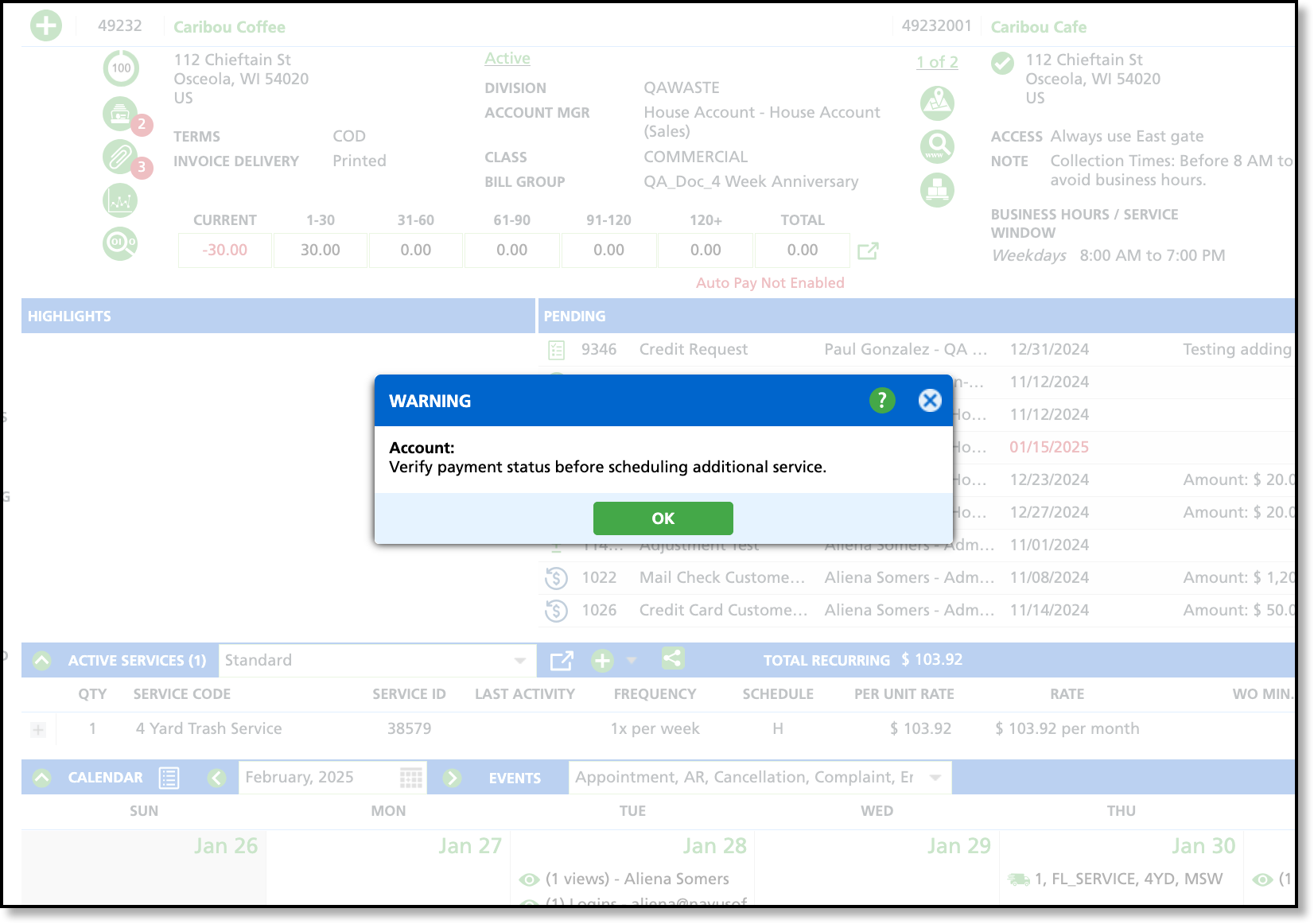The height and width of the screenshot is (924, 1314).
Task: Click the FREQUENCY column header
Action: [655, 694]
